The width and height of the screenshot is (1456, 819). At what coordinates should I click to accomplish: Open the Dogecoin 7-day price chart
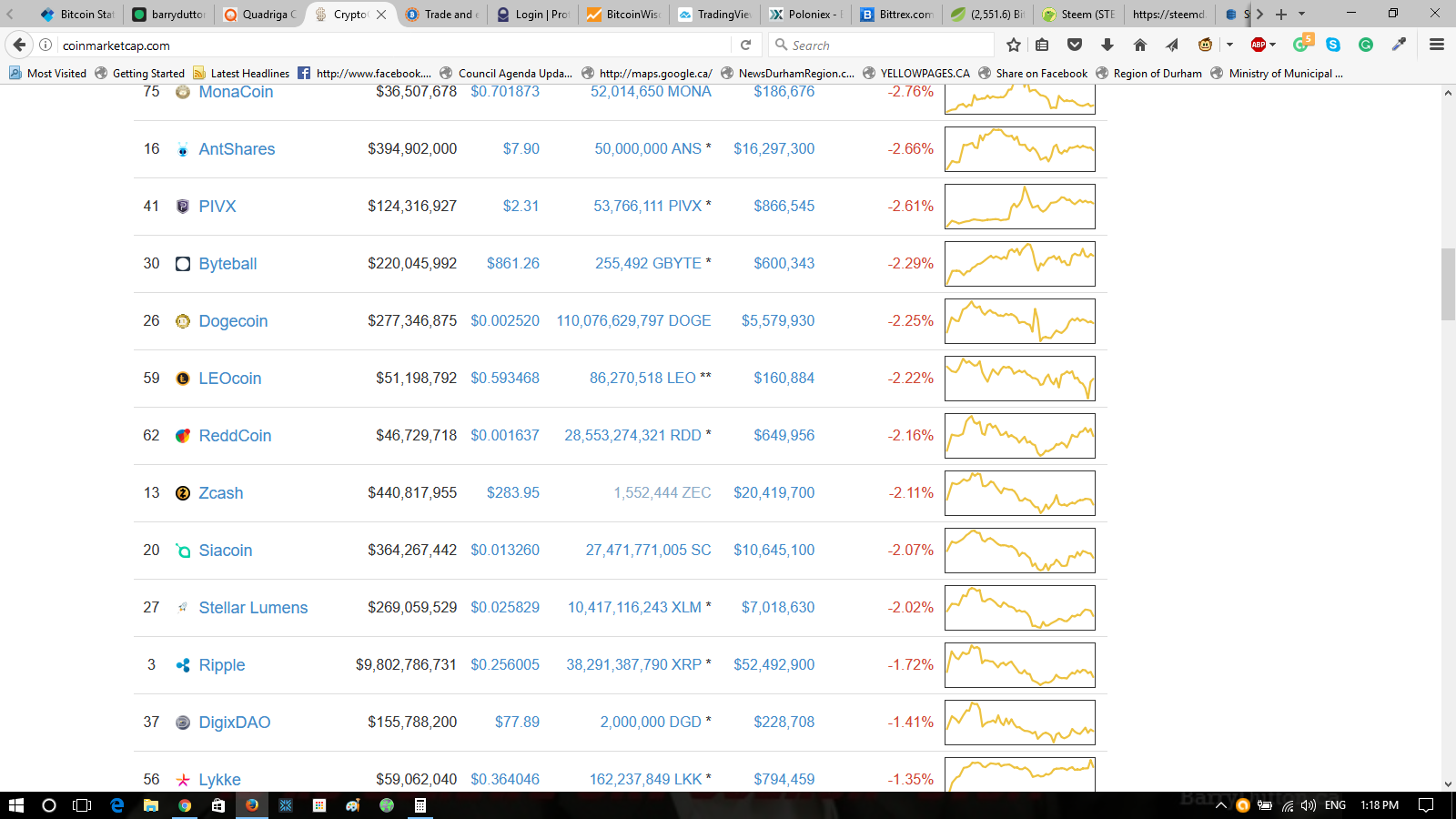(x=1020, y=321)
